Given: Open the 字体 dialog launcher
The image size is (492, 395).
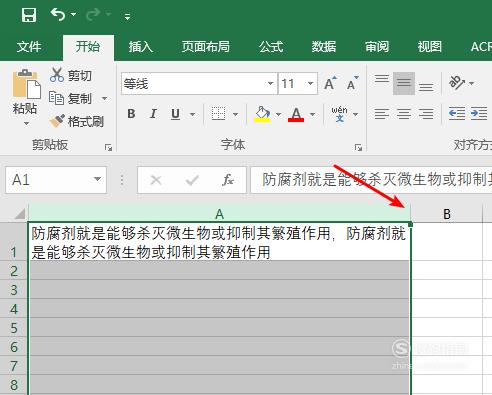Looking at the screenshot, I should [358, 147].
